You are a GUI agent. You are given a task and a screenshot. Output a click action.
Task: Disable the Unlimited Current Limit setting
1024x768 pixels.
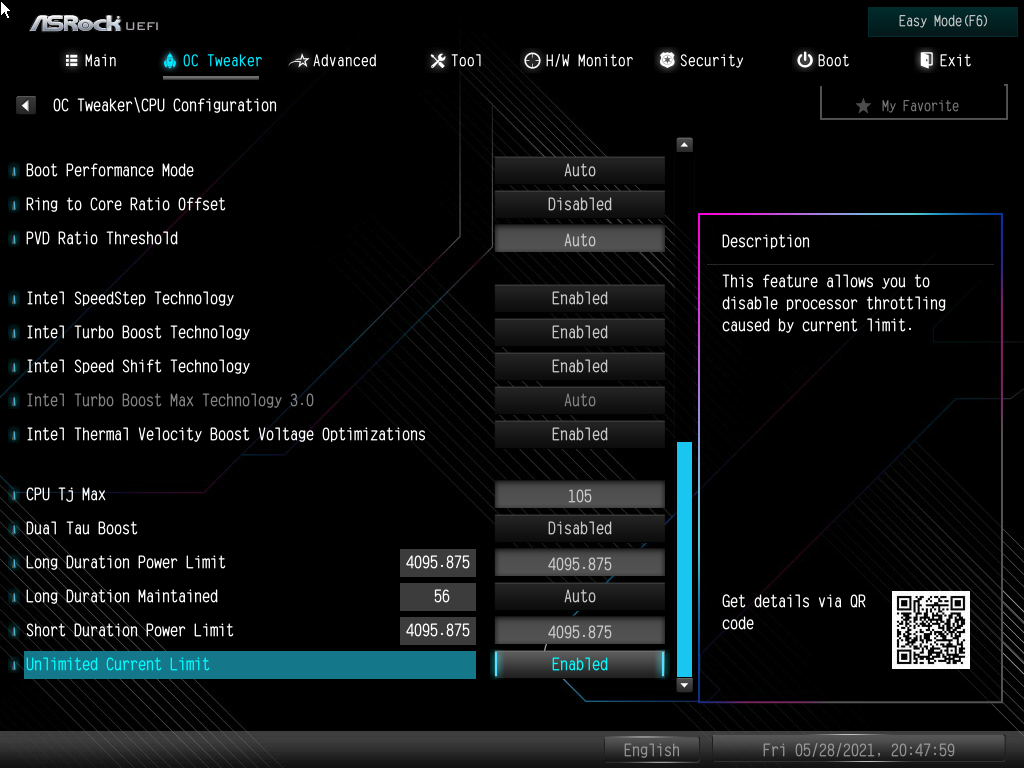click(579, 664)
